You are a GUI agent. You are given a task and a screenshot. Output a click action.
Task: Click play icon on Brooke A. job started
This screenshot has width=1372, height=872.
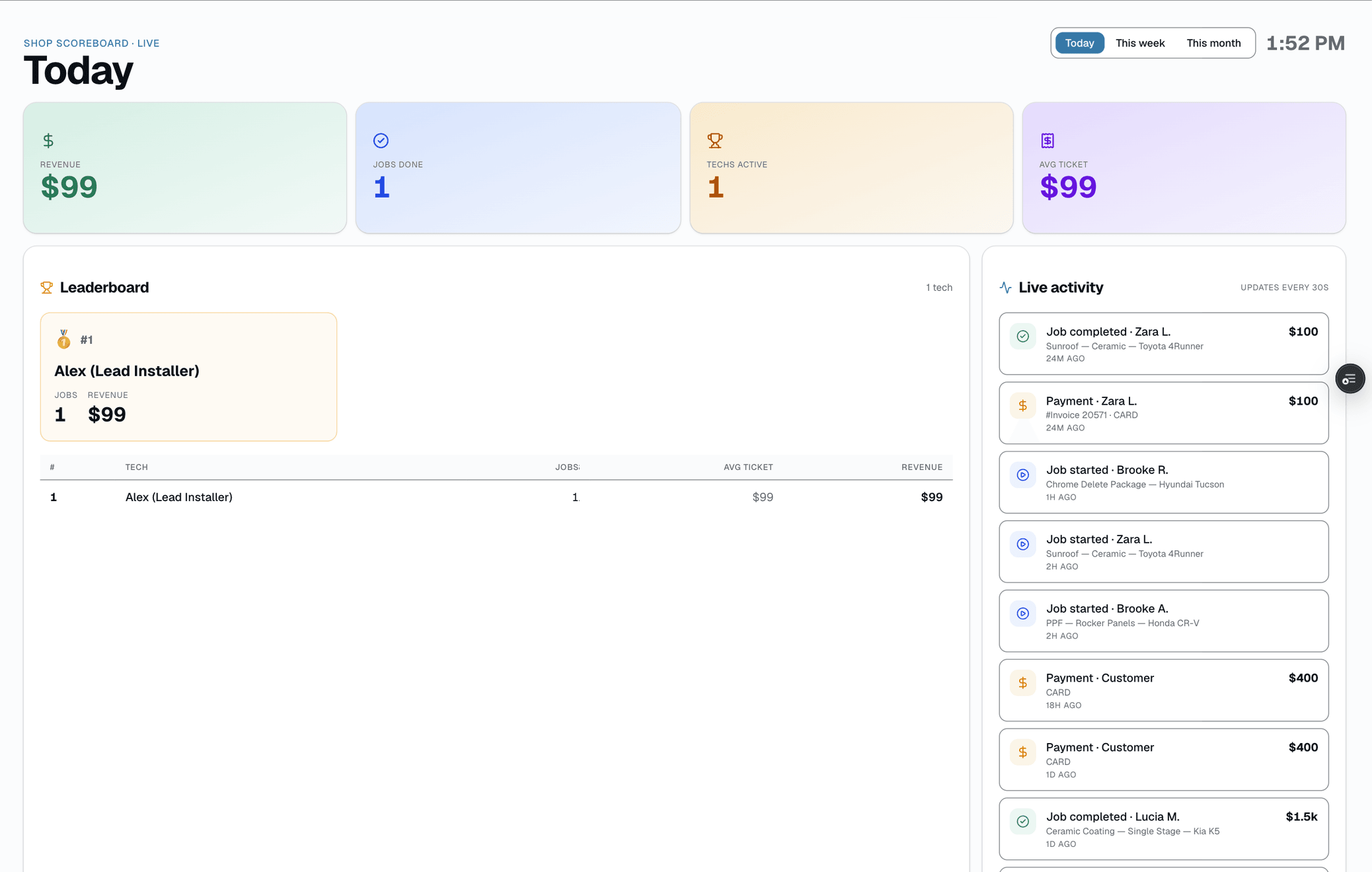(1022, 614)
